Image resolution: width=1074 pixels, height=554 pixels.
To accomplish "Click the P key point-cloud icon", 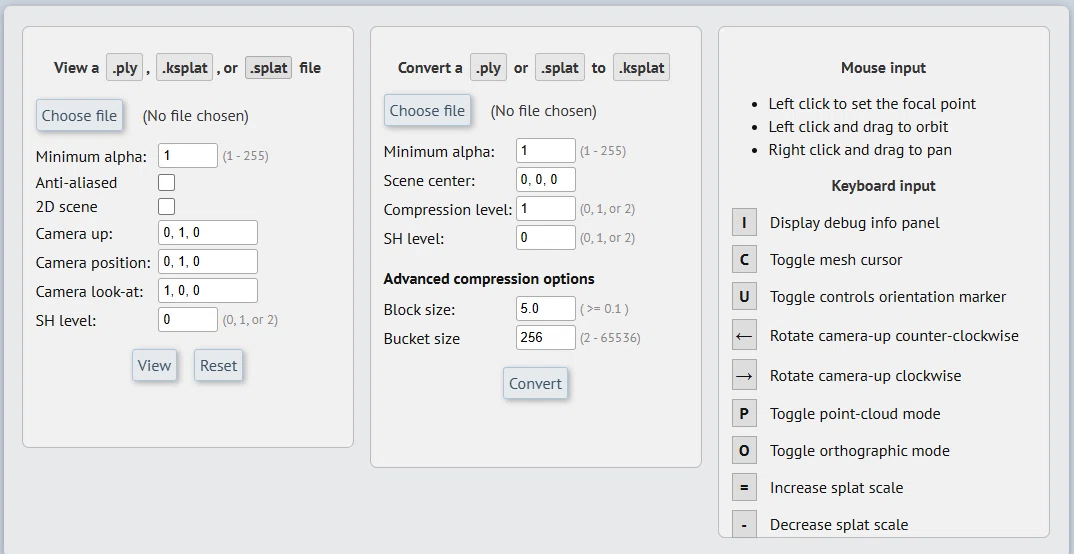I will (744, 414).
